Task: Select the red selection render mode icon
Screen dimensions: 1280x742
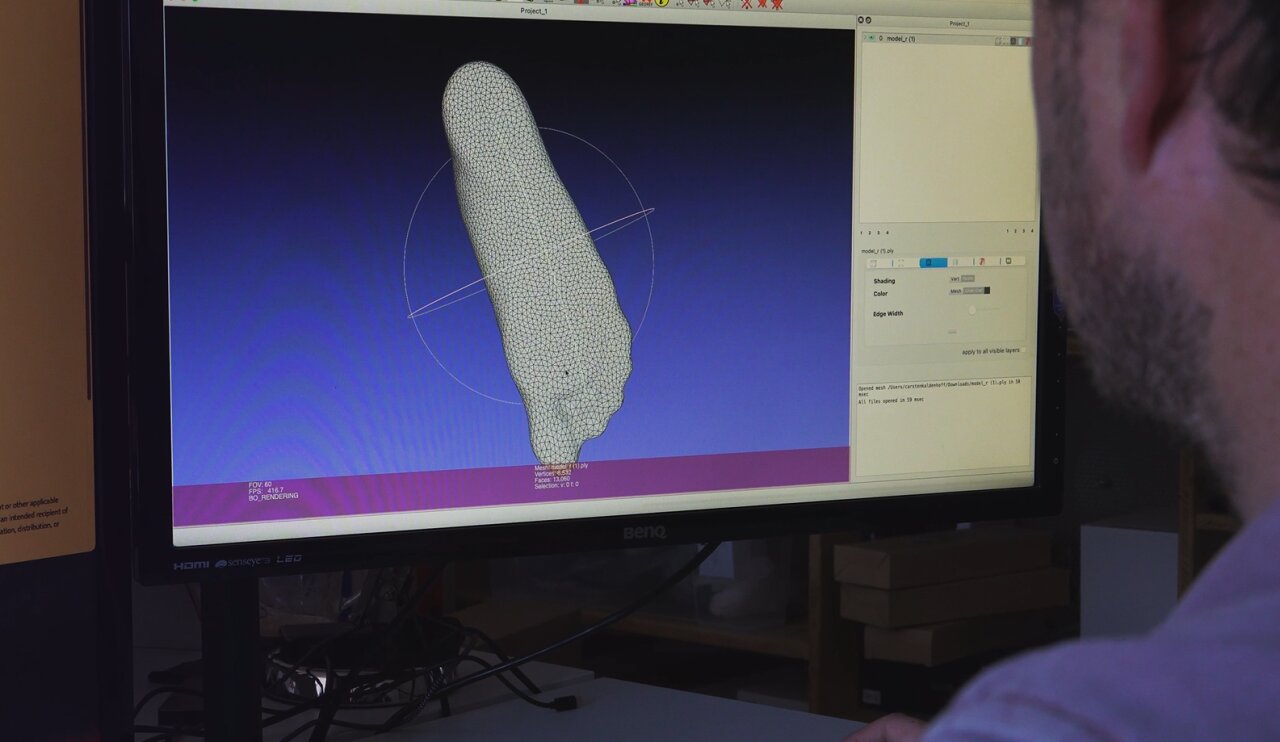Action: (x=982, y=262)
